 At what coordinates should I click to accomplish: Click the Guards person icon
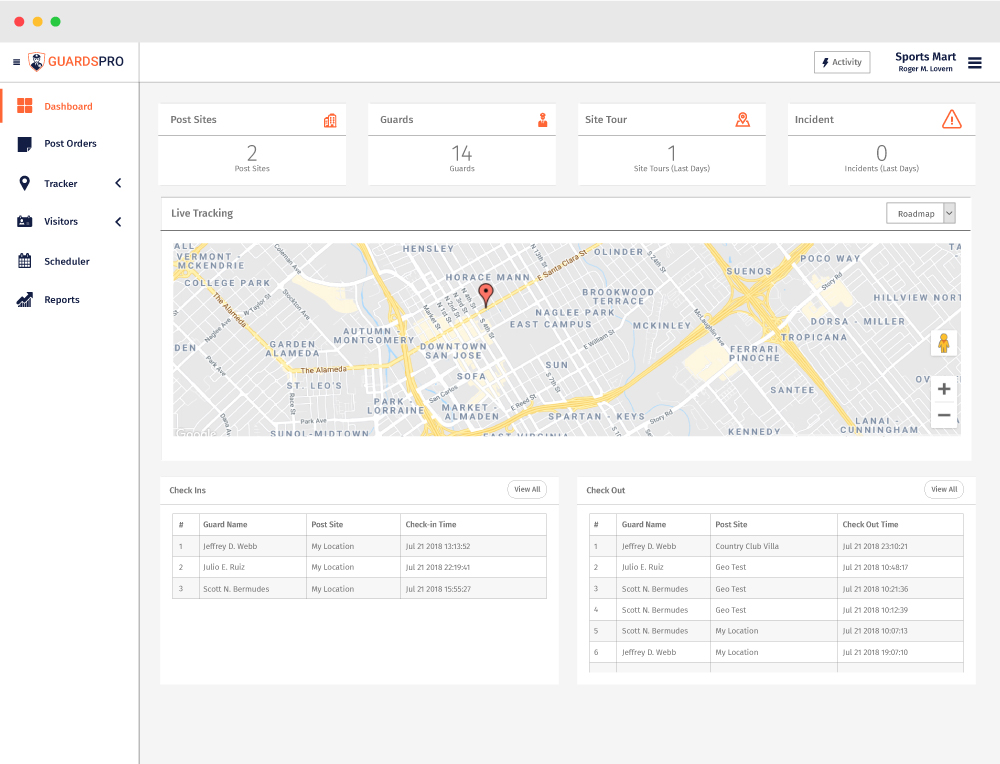click(543, 120)
